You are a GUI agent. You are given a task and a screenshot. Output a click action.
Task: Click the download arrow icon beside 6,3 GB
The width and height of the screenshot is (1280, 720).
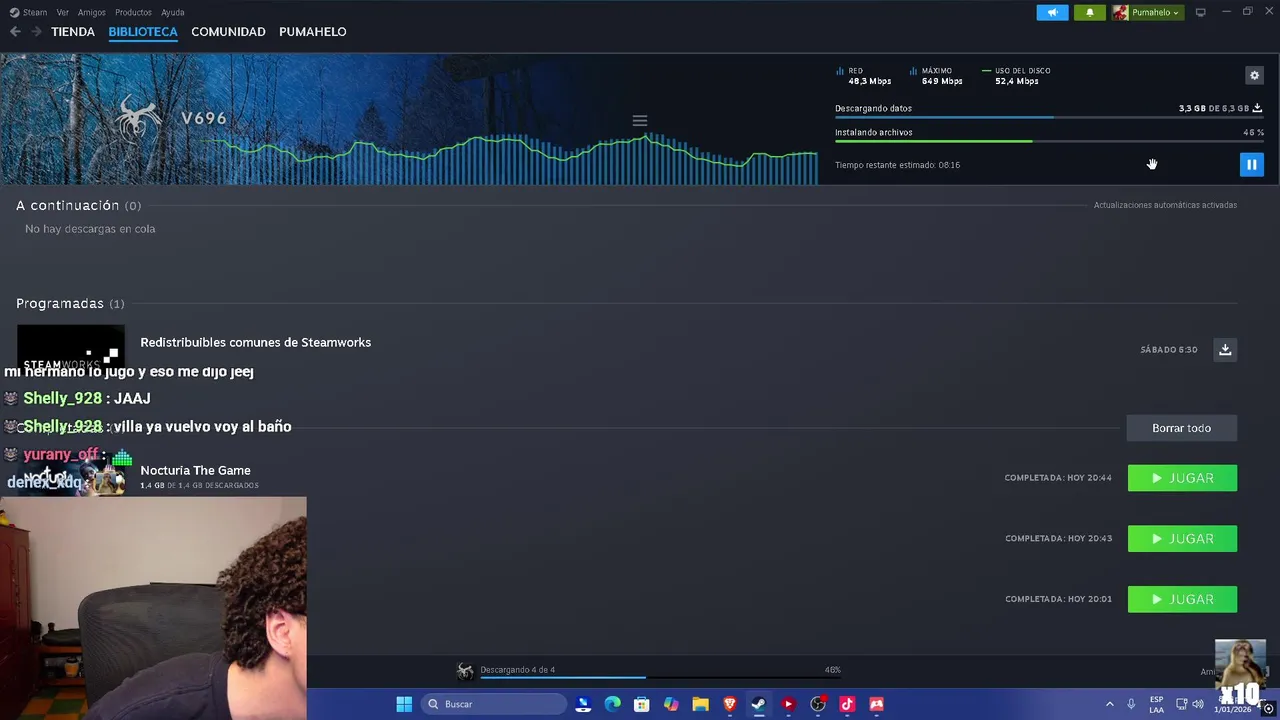pyautogui.click(x=1257, y=108)
